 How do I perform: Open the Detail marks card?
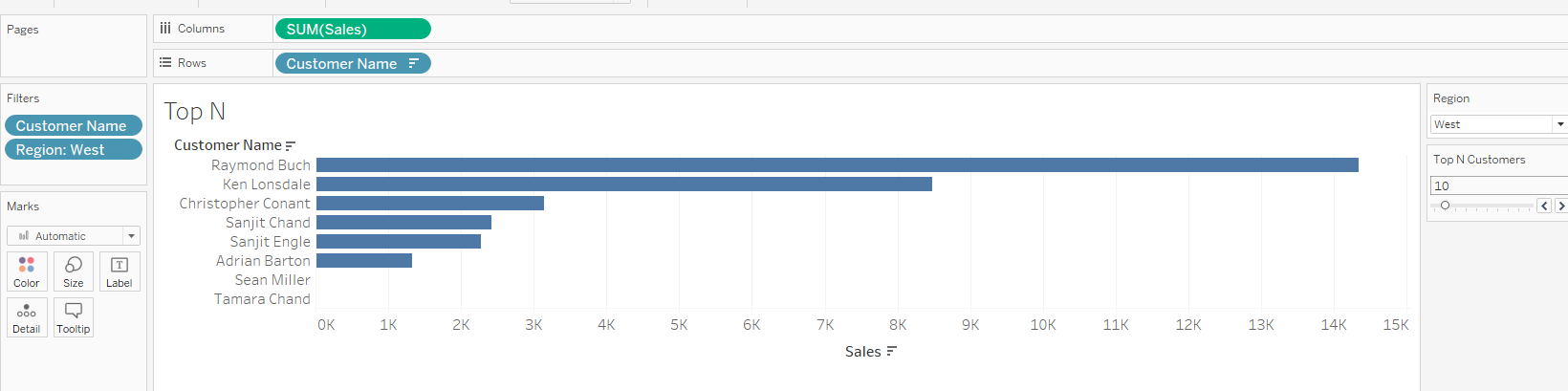click(27, 317)
